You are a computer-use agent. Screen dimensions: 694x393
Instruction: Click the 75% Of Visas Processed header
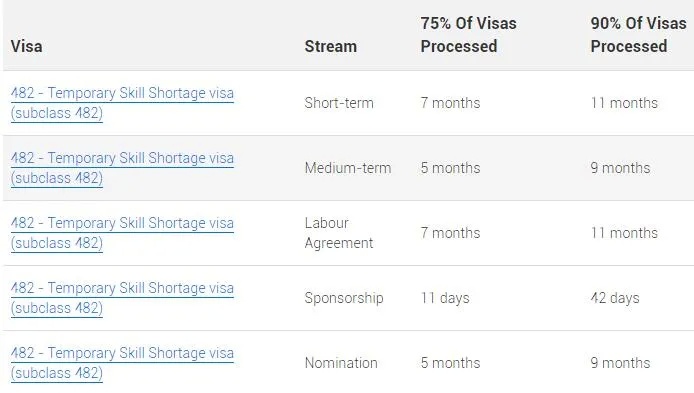pyautogui.click(x=468, y=35)
